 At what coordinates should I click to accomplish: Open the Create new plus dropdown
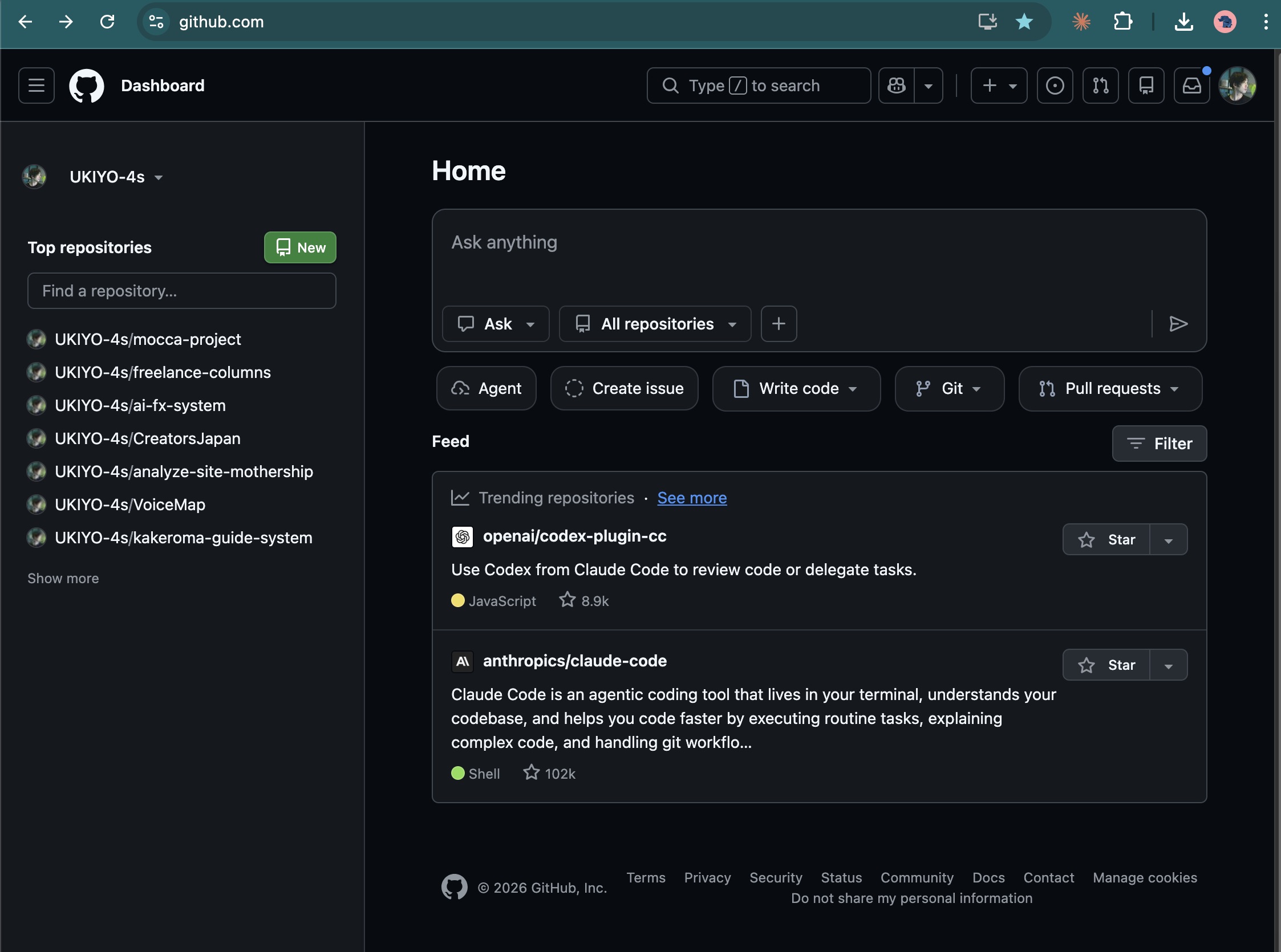(x=999, y=86)
